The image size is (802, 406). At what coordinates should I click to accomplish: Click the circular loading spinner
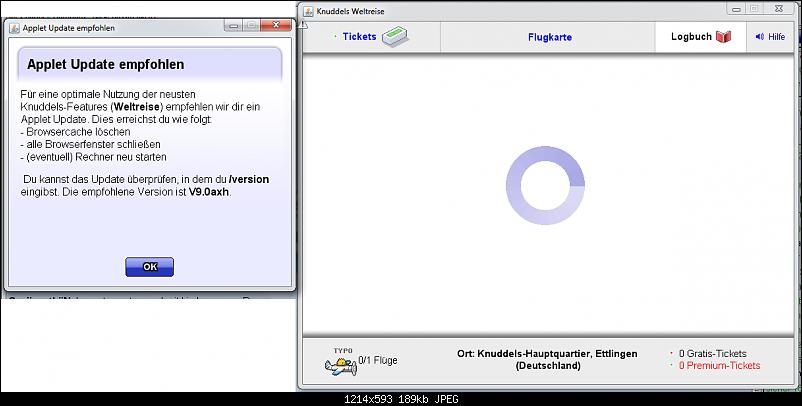(545, 185)
